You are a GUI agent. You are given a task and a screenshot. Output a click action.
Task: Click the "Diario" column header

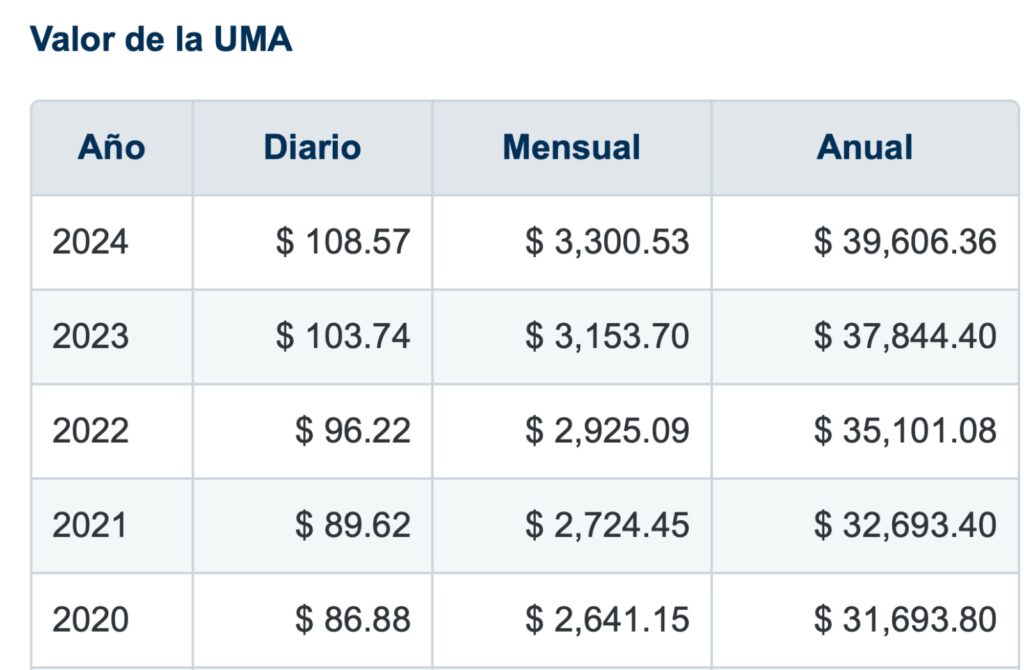[312, 147]
